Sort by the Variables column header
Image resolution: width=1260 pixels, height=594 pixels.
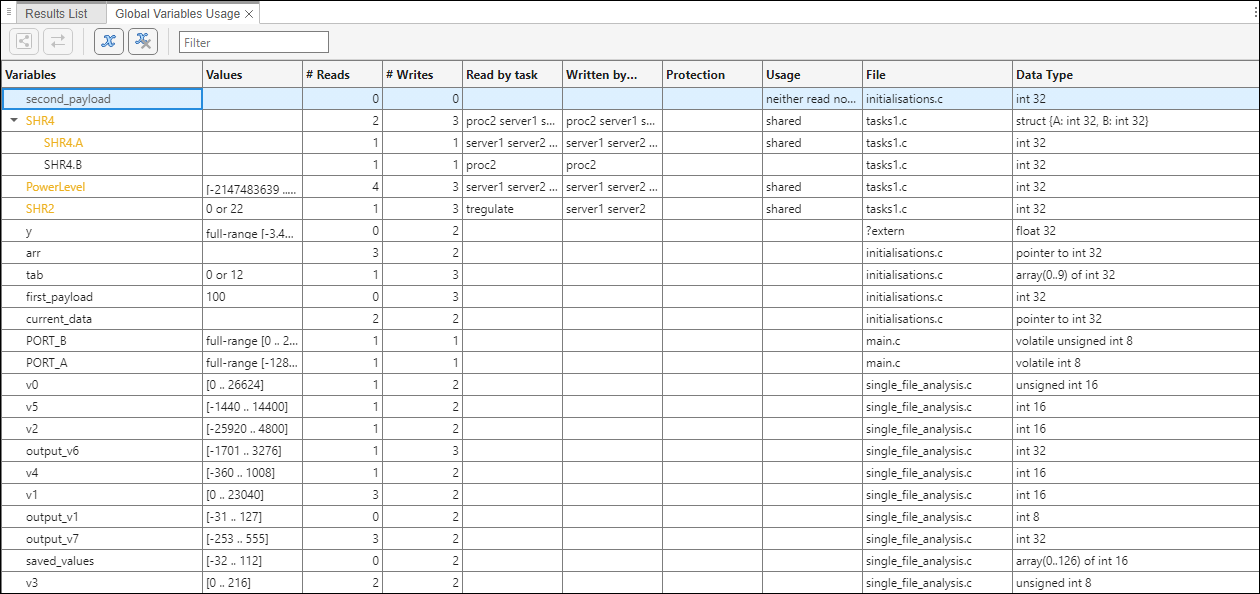pos(102,75)
